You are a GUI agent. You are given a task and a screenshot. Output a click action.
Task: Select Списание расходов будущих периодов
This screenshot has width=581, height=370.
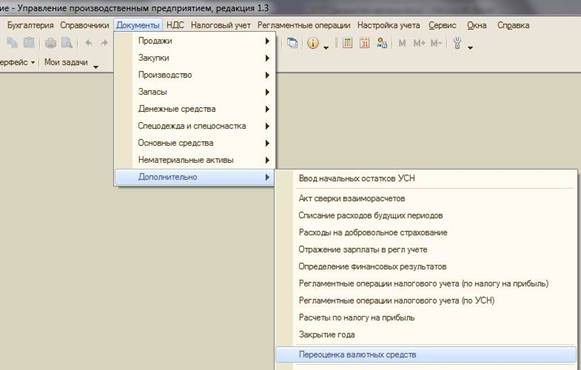(426, 216)
